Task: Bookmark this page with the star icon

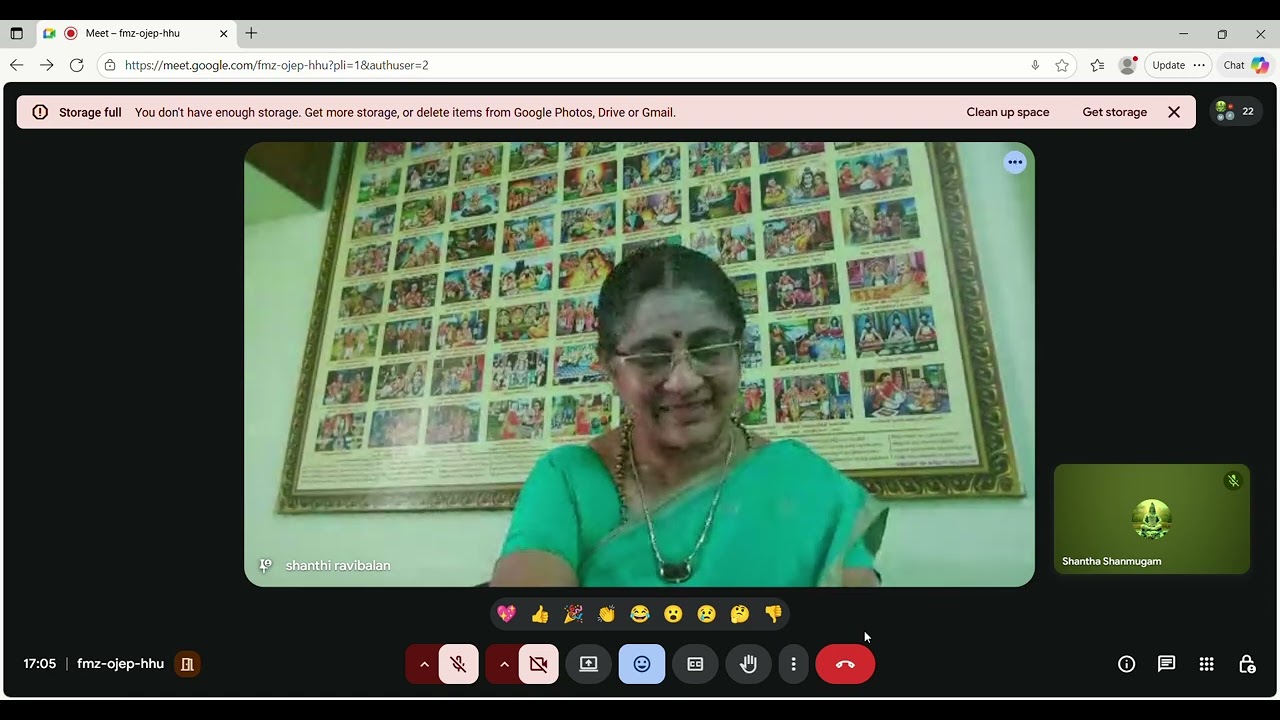Action: (1062, 65)
